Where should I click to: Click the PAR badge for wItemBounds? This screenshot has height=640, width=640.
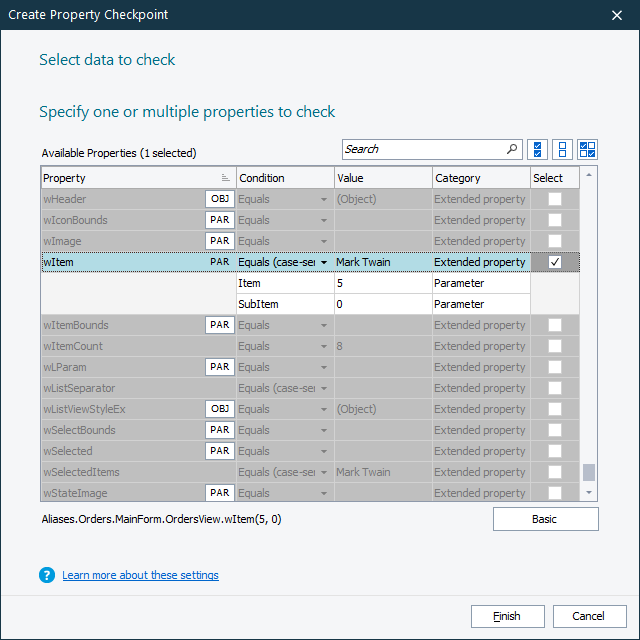[x=220, y=325]
